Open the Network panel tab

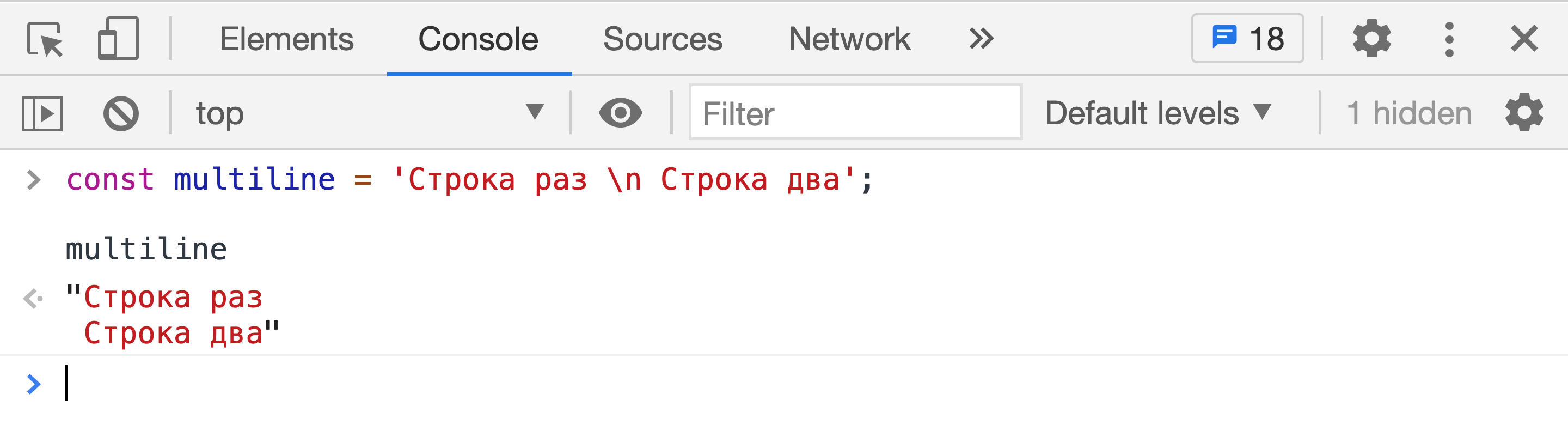[x=849, y=39]
